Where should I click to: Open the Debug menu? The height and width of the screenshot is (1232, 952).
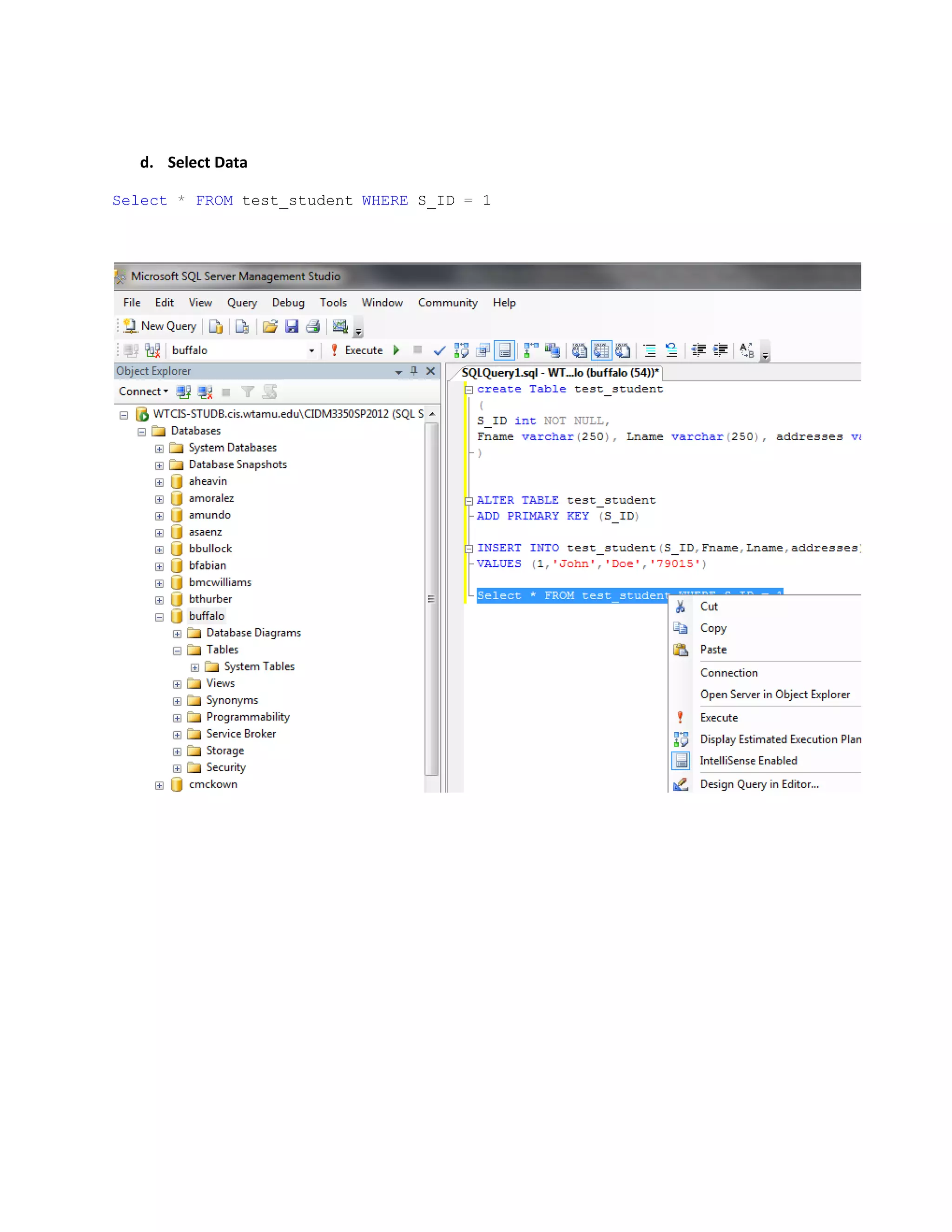[x=288, y=303]
